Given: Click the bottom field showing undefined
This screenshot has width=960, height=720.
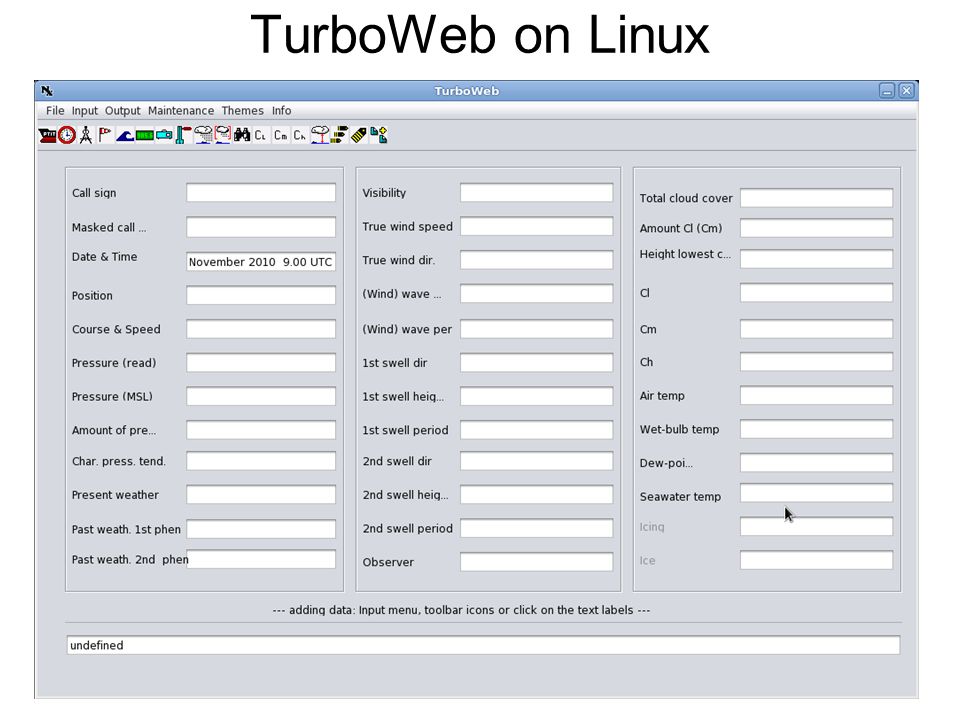Looking at the screenshot, I should pyautogui.click(x=483, y=645).
